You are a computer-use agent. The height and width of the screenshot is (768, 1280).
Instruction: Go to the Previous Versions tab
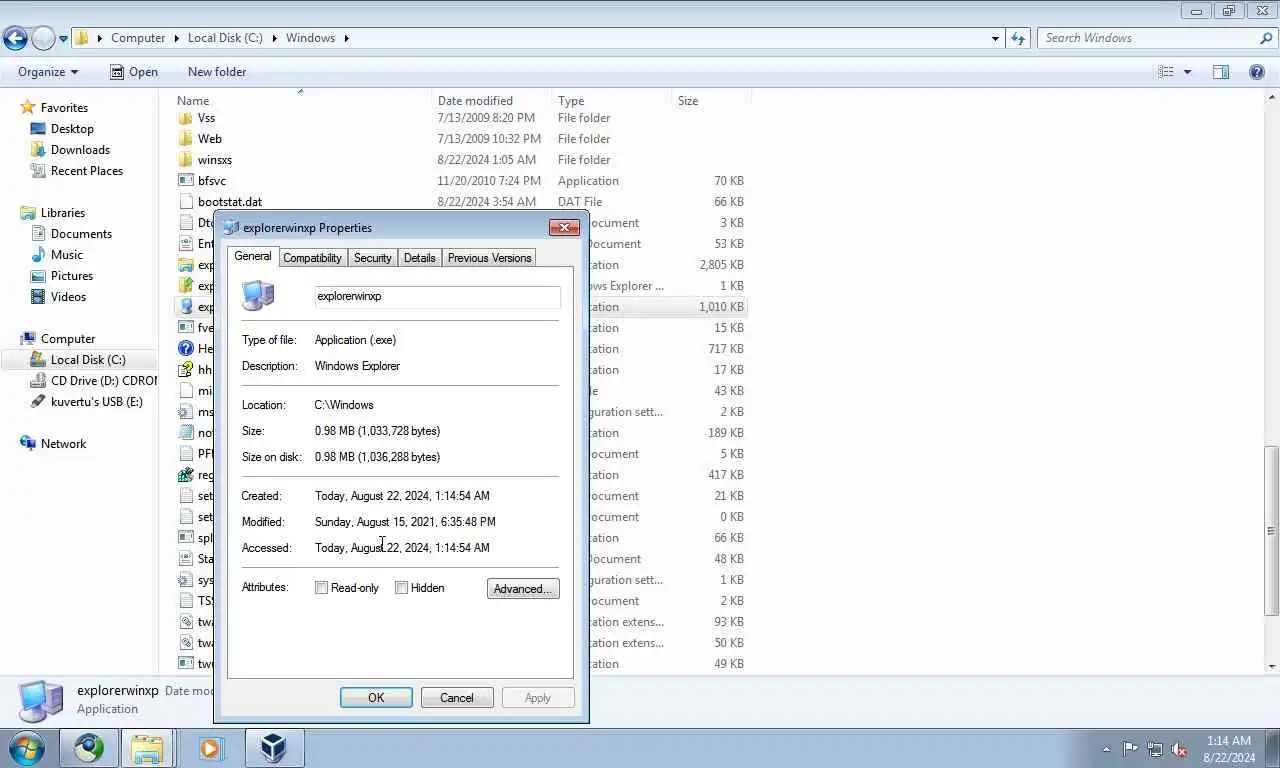(489, 258)
